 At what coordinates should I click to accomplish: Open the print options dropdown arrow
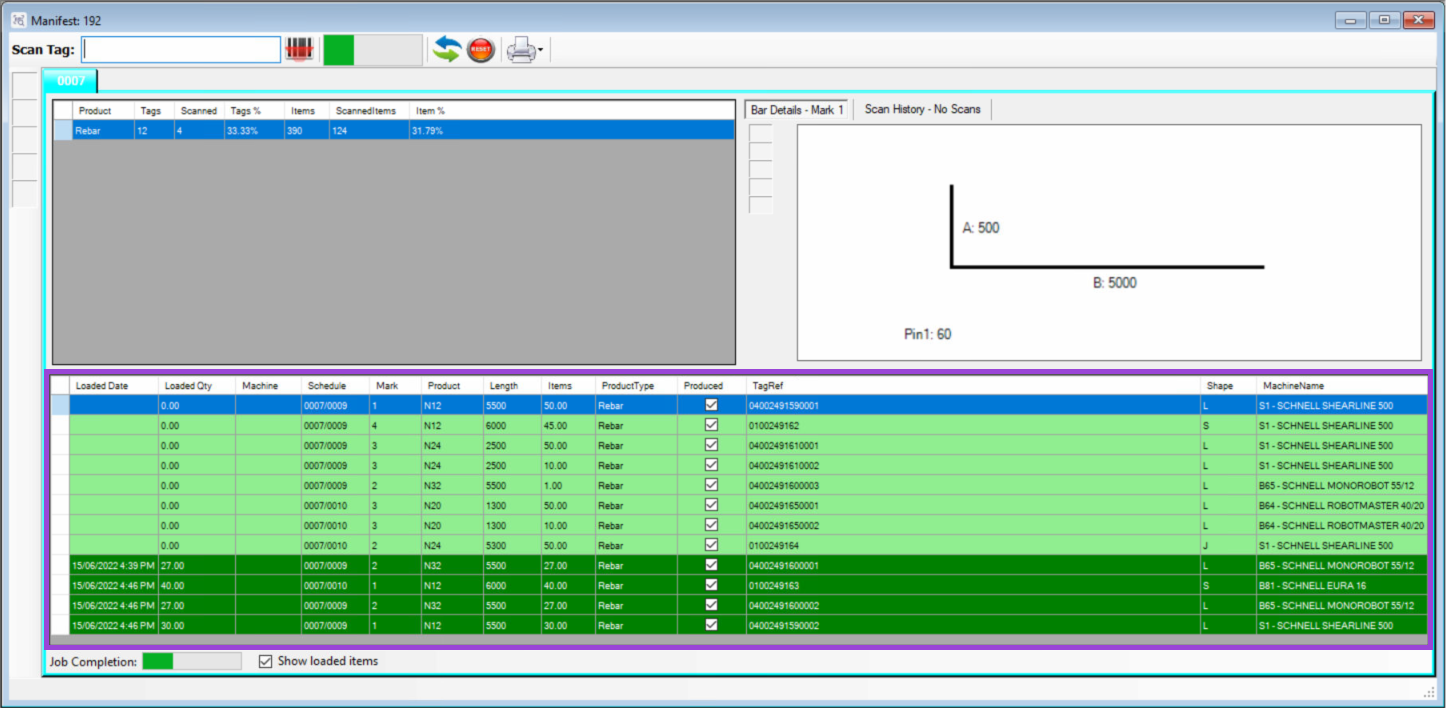pyautogui.click(x=541, y=48)
